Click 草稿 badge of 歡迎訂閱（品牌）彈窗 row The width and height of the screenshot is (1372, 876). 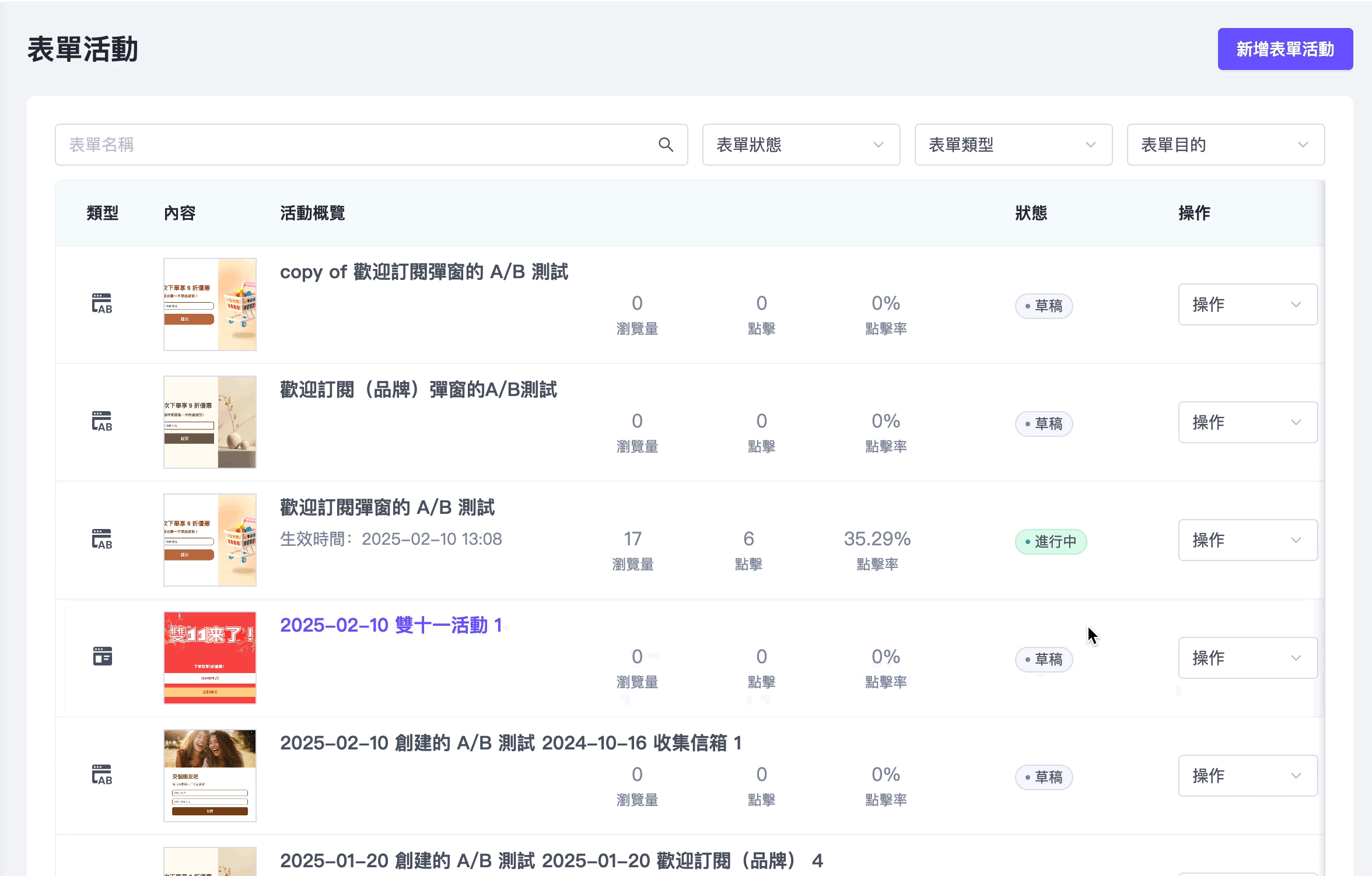pyautogui.click(x=1044, y=424)
